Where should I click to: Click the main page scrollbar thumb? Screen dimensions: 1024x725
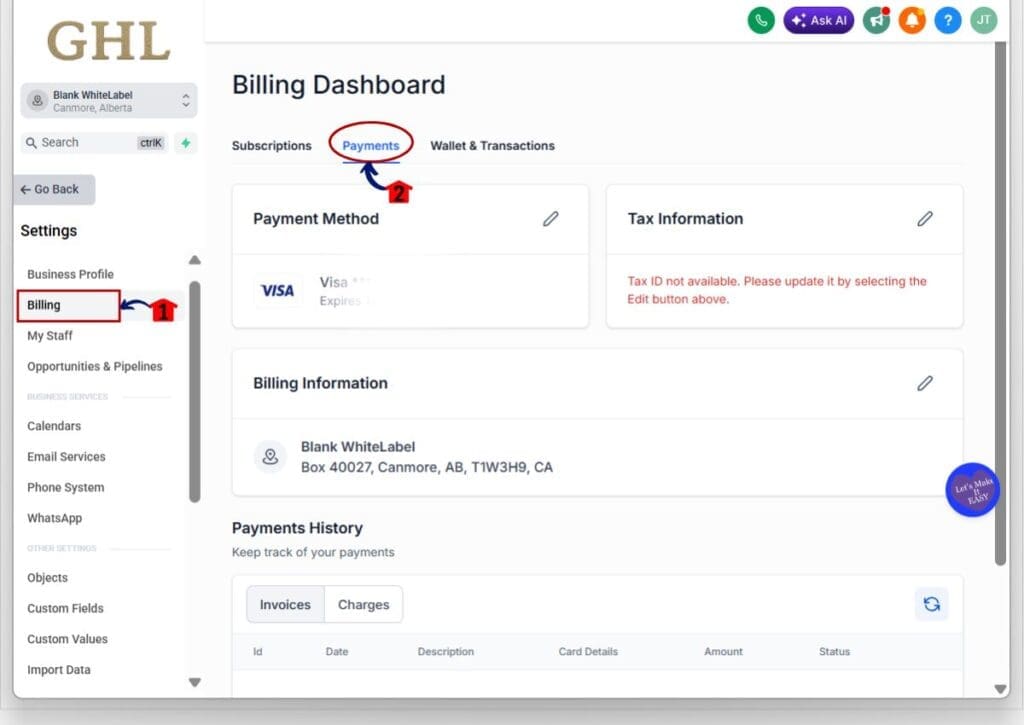[1000, 304]
